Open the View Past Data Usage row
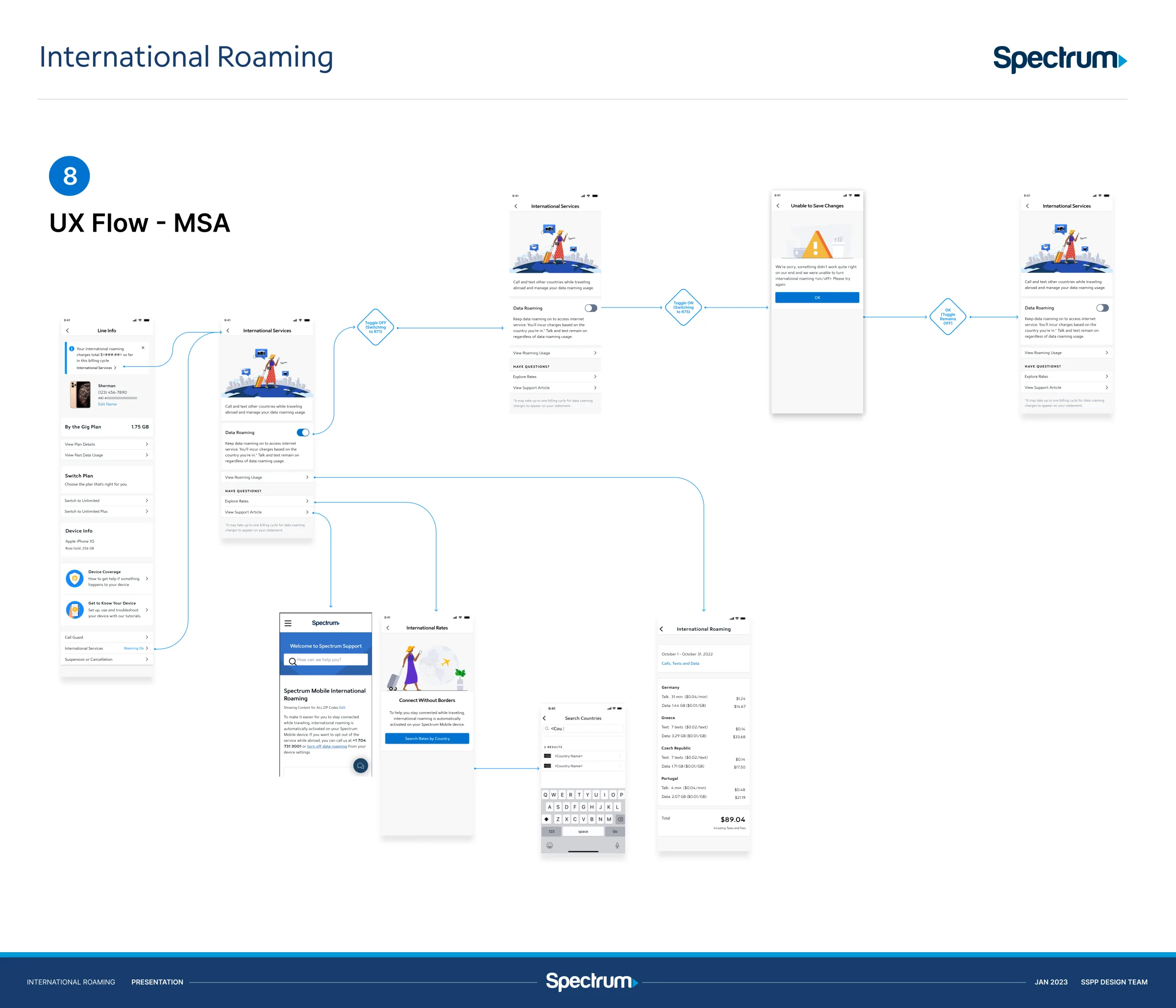Image resolution: width=1176 pixels, height=1008 pixels. [x=106, y=455]
